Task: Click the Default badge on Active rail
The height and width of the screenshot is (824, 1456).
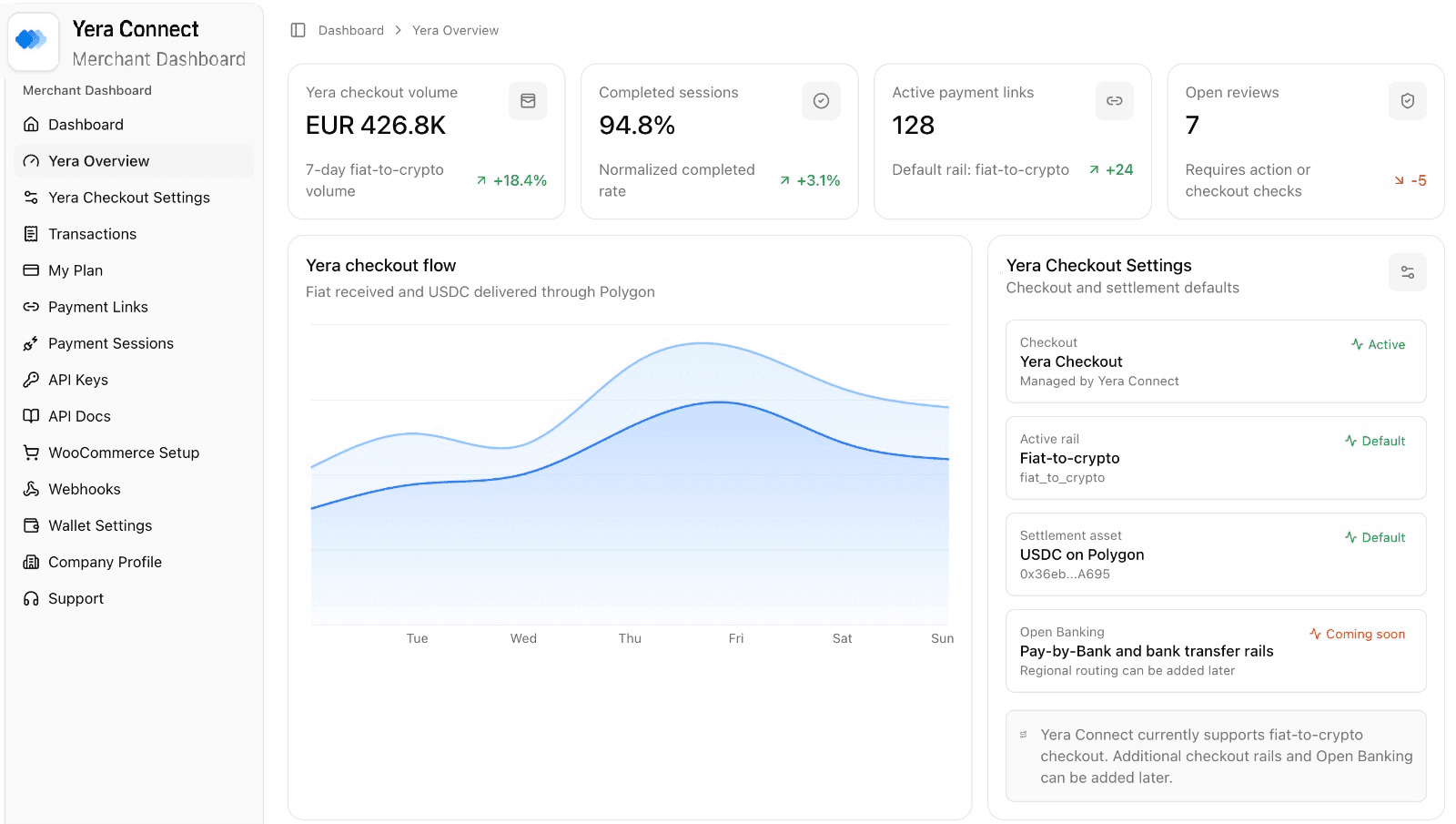Action: coord(1375,441)
